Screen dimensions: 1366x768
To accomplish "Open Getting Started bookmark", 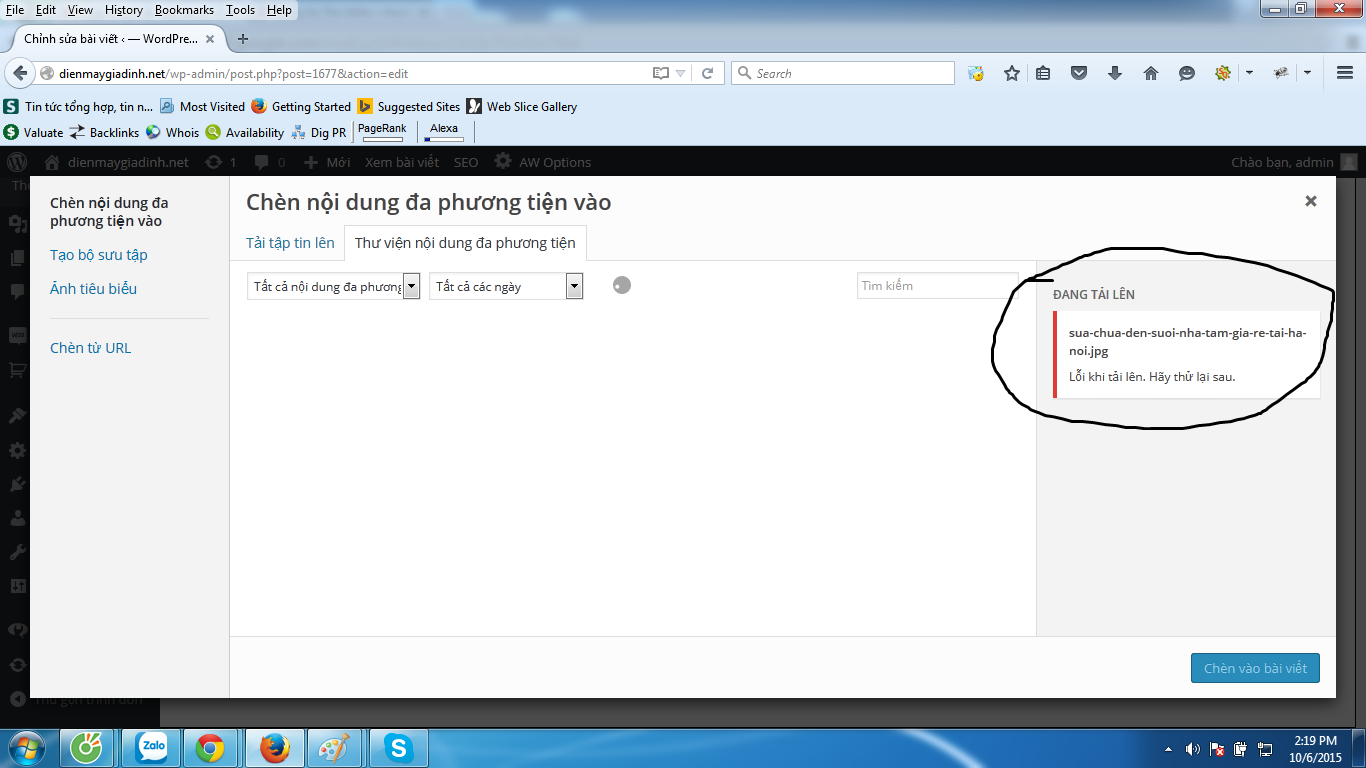I will pos(301,106).
